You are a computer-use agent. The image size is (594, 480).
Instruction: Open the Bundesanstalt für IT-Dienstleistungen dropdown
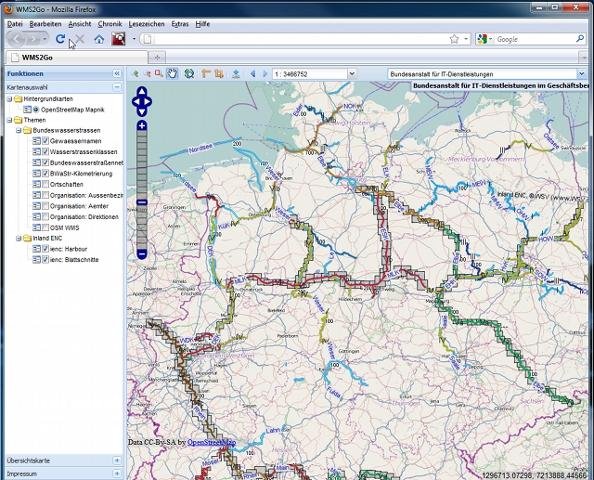(581, 74)
